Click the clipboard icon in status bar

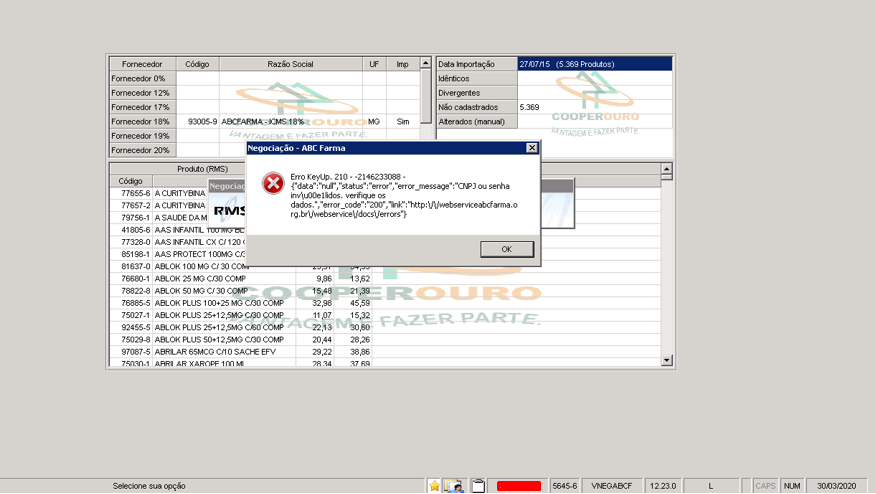478,486
